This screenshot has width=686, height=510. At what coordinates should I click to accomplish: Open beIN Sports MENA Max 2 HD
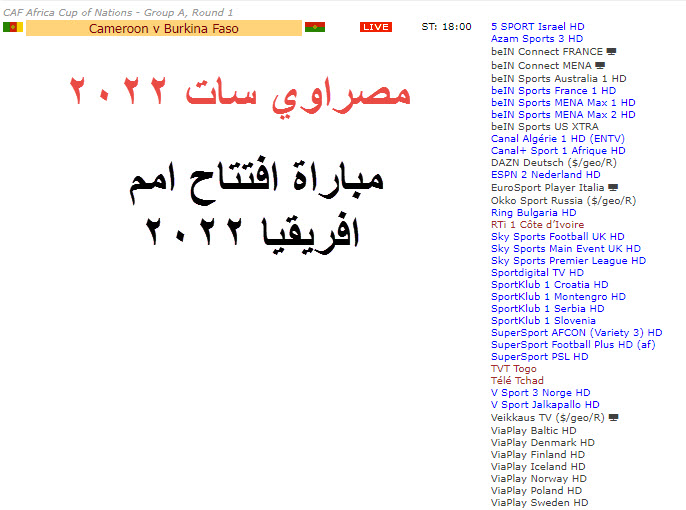click(563, 115)
